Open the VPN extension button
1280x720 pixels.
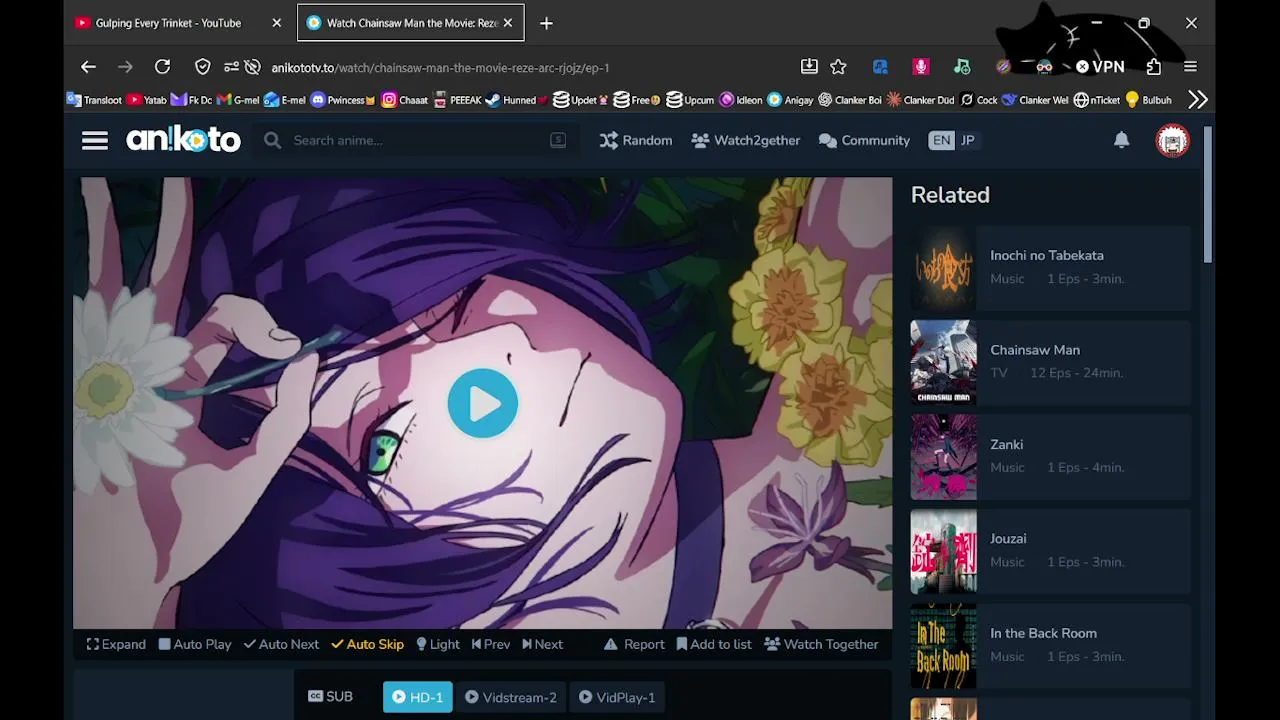click(x=1100, y=67)
